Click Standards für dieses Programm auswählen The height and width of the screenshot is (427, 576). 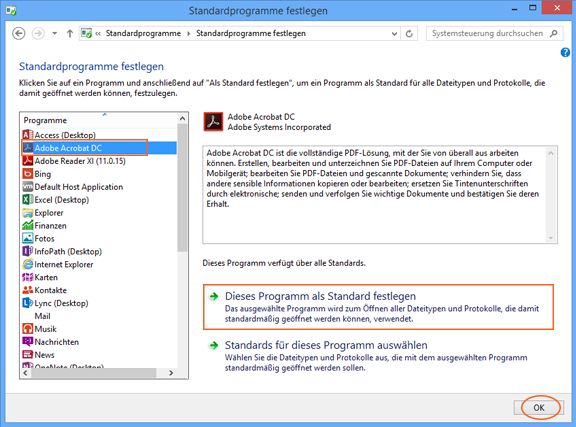[x=378, y=355]
